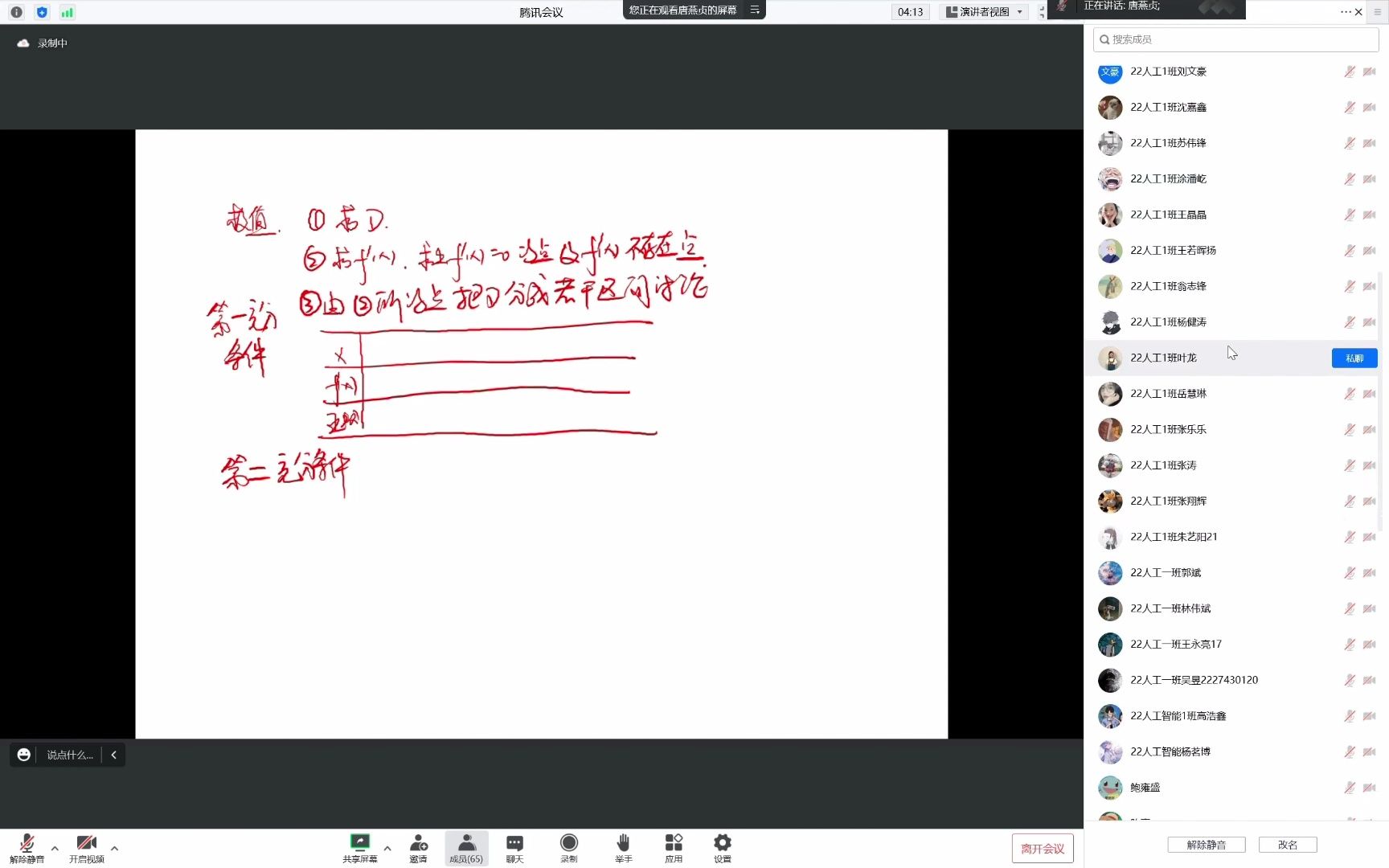Click the 录制中 recording status label
This screenshot has width=1389, height=868.
coord(52,43)
